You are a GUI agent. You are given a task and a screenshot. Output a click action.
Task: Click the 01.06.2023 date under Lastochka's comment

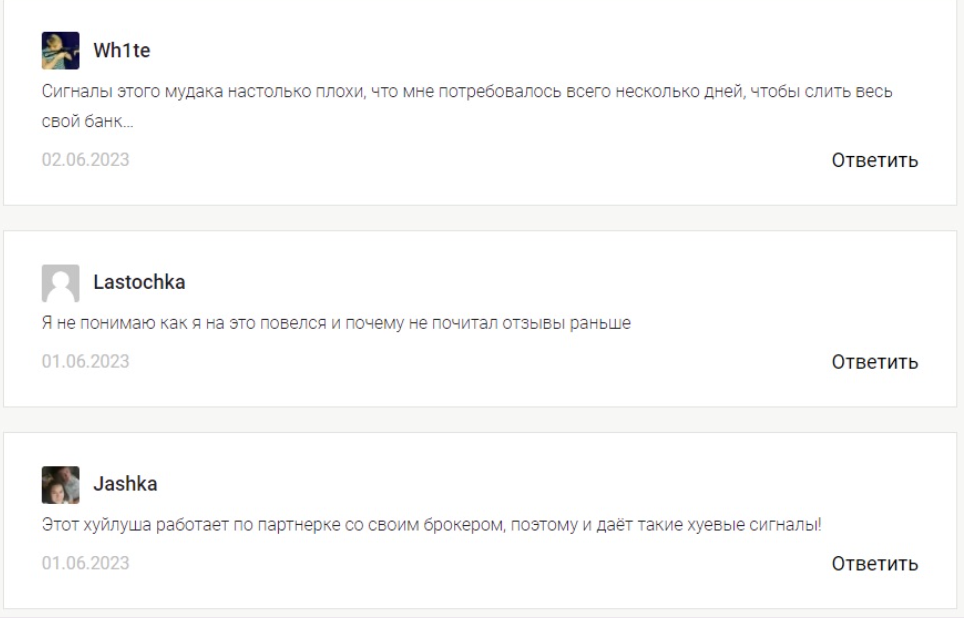click(x=85, y=361)
